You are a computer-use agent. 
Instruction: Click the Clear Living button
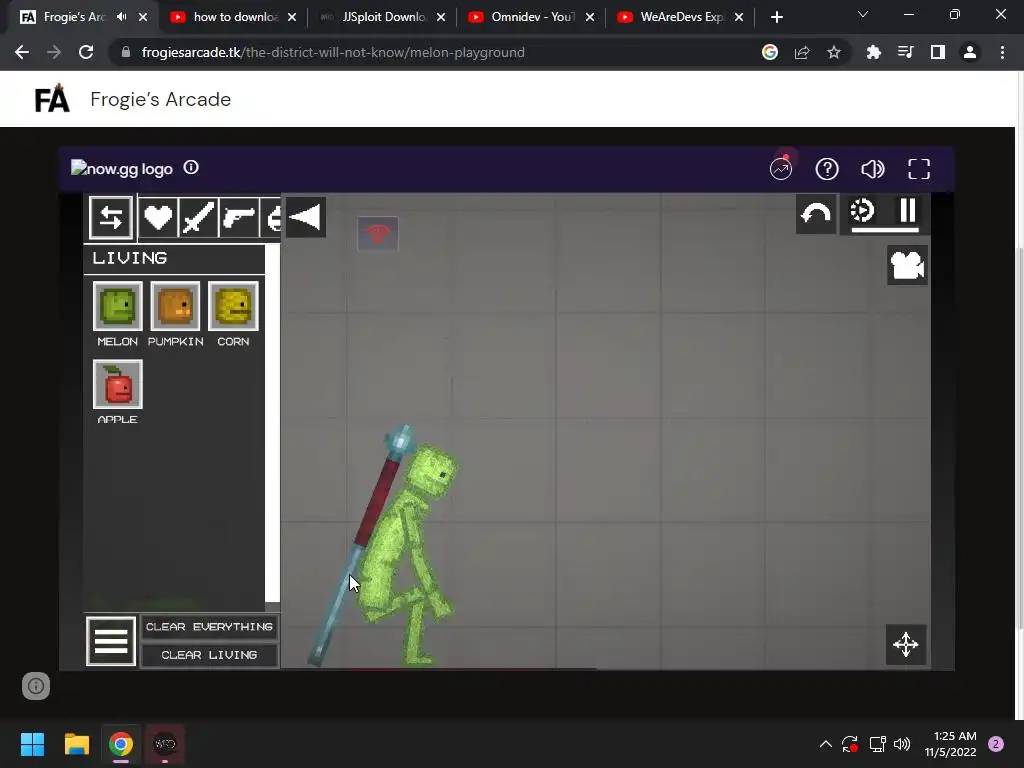[209, 655]
